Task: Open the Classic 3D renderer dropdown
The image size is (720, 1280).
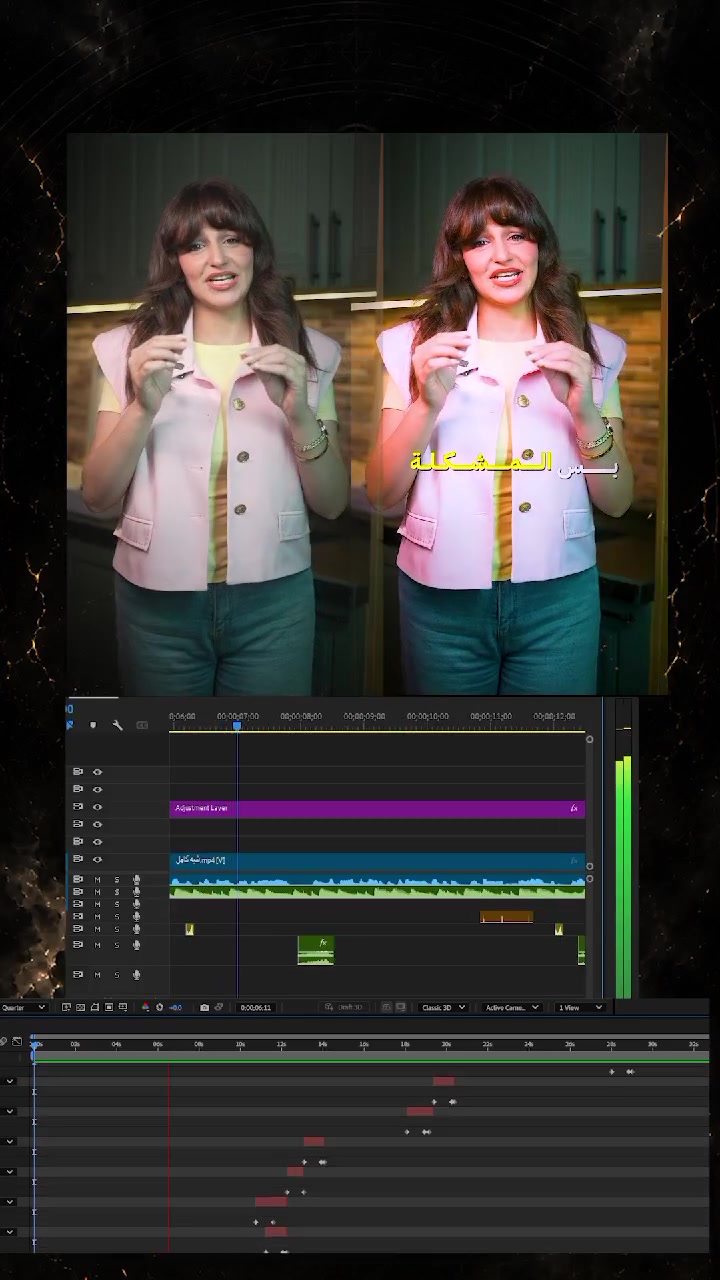Action: pyautogui.click(x=443, y=1007)
